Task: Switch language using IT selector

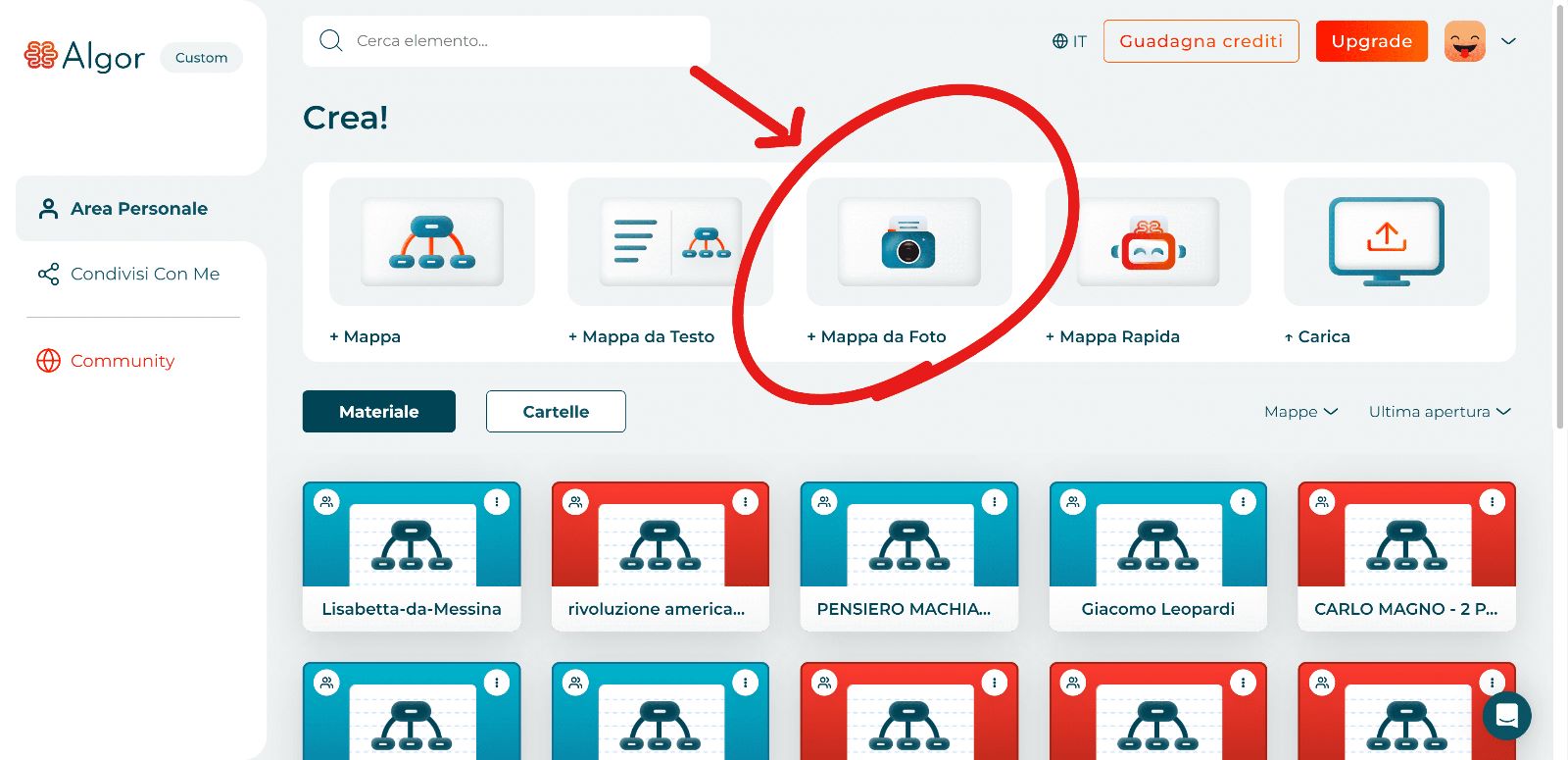Action: tap(1070, 41)
